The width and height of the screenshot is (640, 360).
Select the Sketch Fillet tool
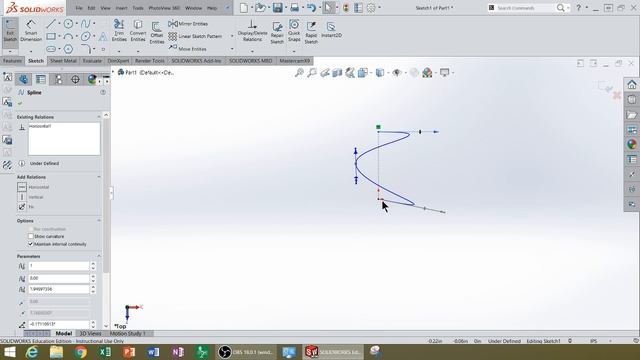click(85, 49)
